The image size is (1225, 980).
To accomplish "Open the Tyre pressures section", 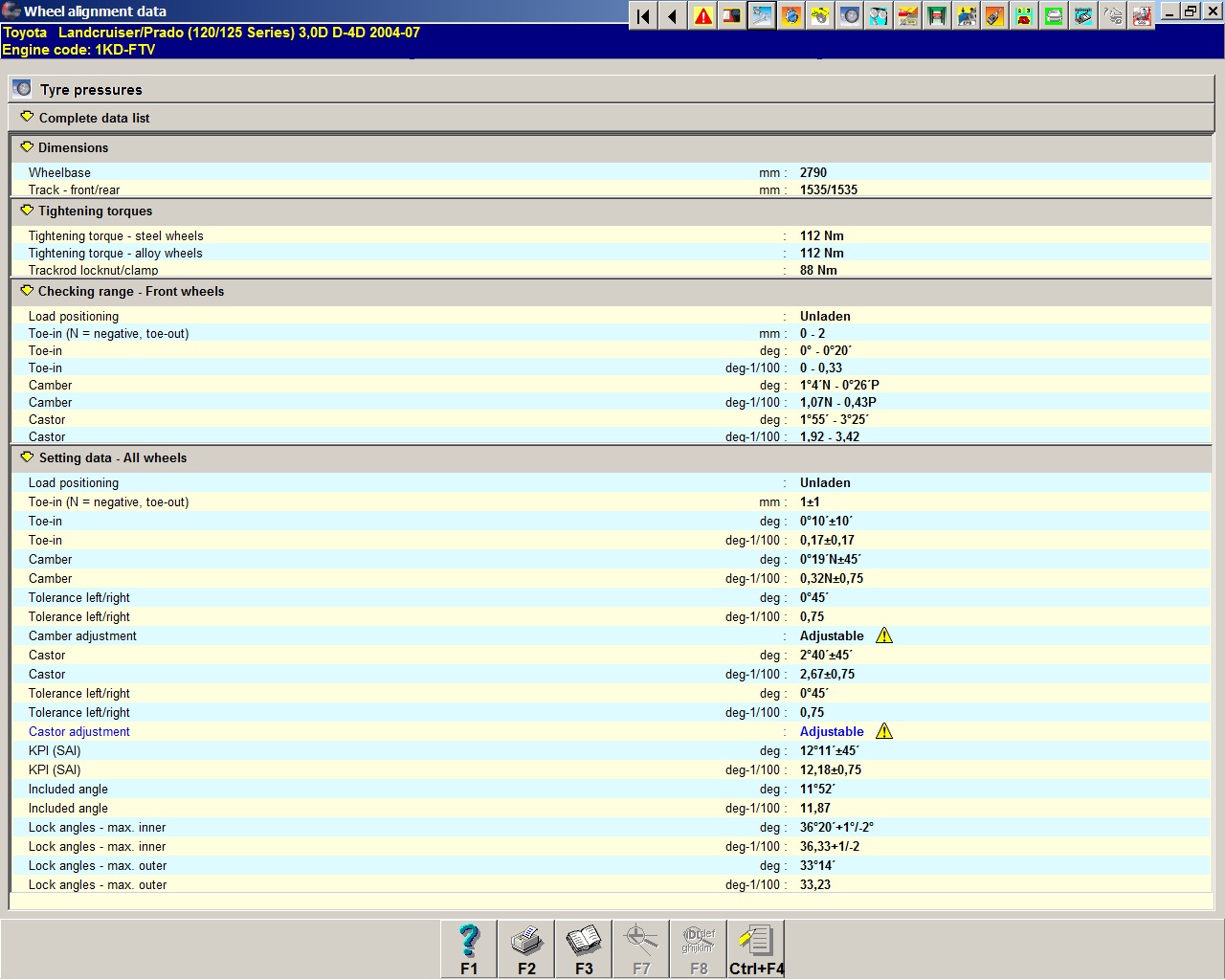I will 90,89.
